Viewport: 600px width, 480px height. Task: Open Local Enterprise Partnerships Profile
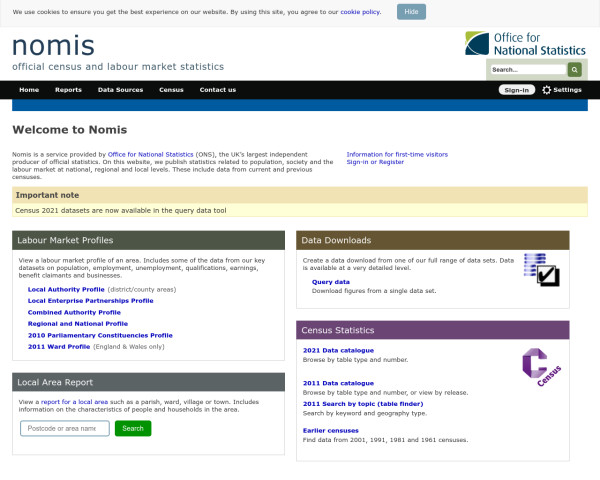(x=90, y=301)
